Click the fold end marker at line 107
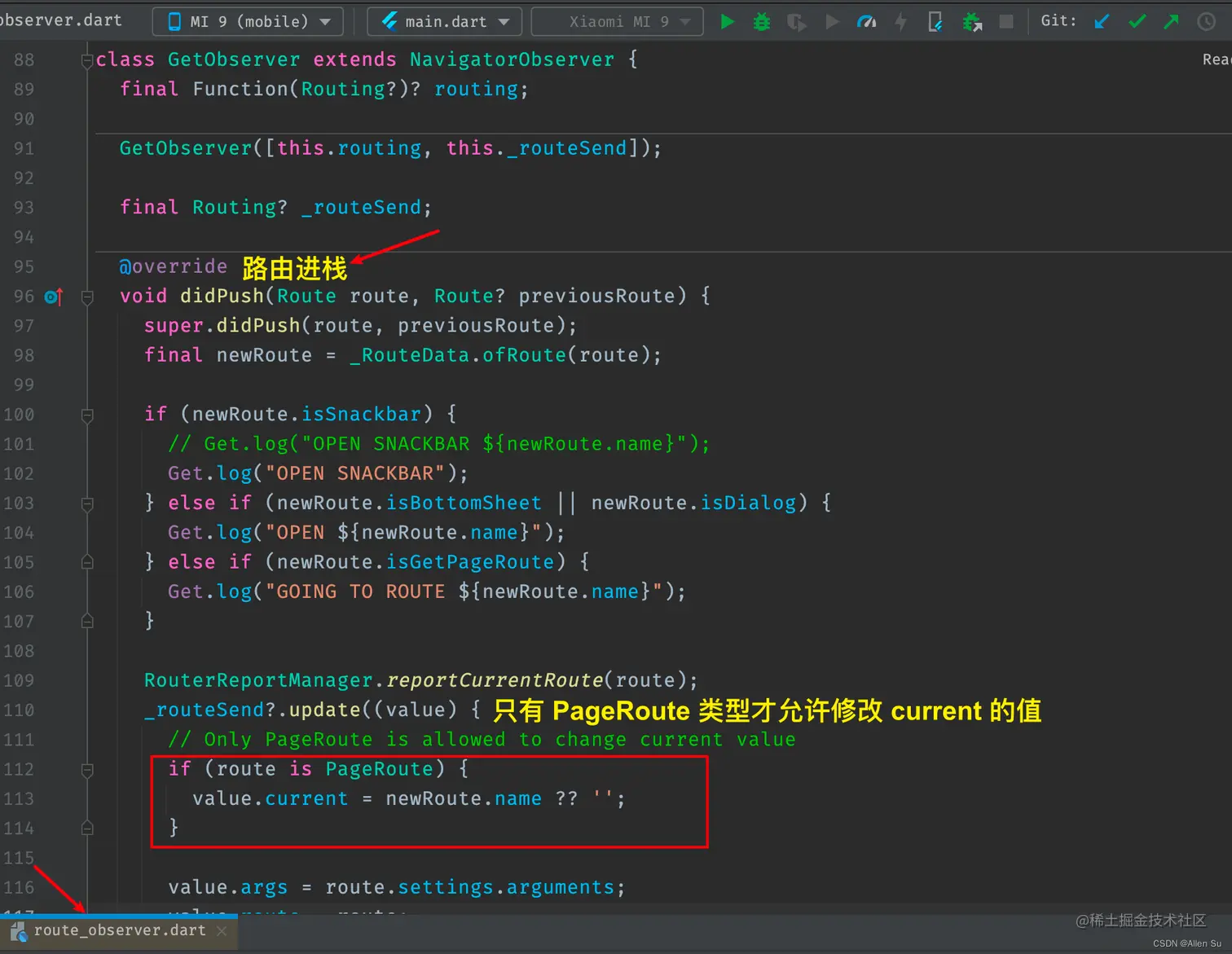 pos(87,622)
